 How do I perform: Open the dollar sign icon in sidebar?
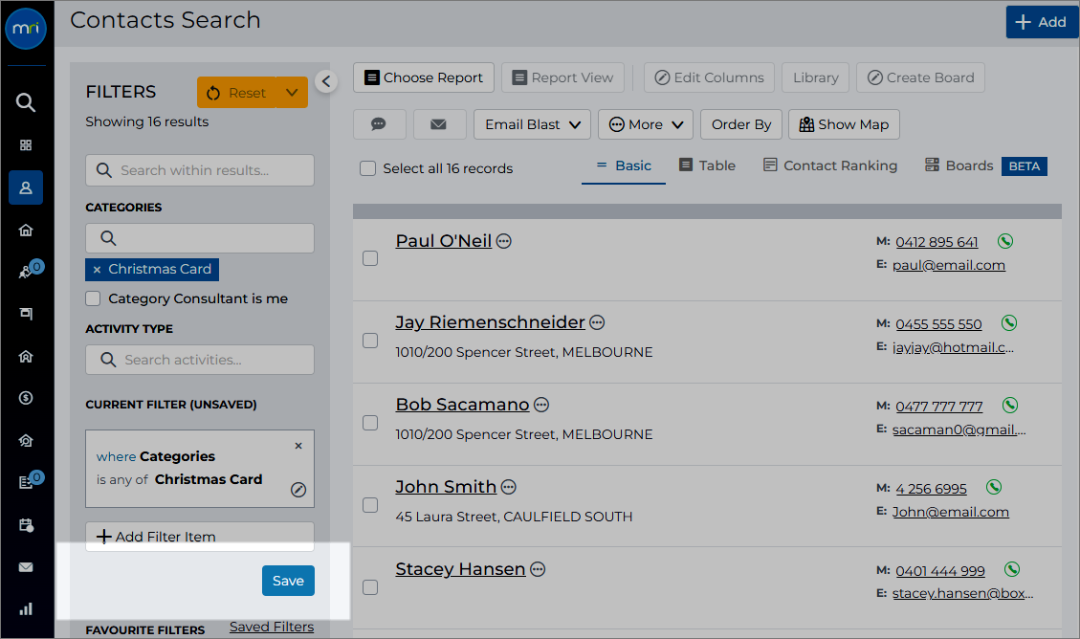pyautogui.click(x=25, y=397)
